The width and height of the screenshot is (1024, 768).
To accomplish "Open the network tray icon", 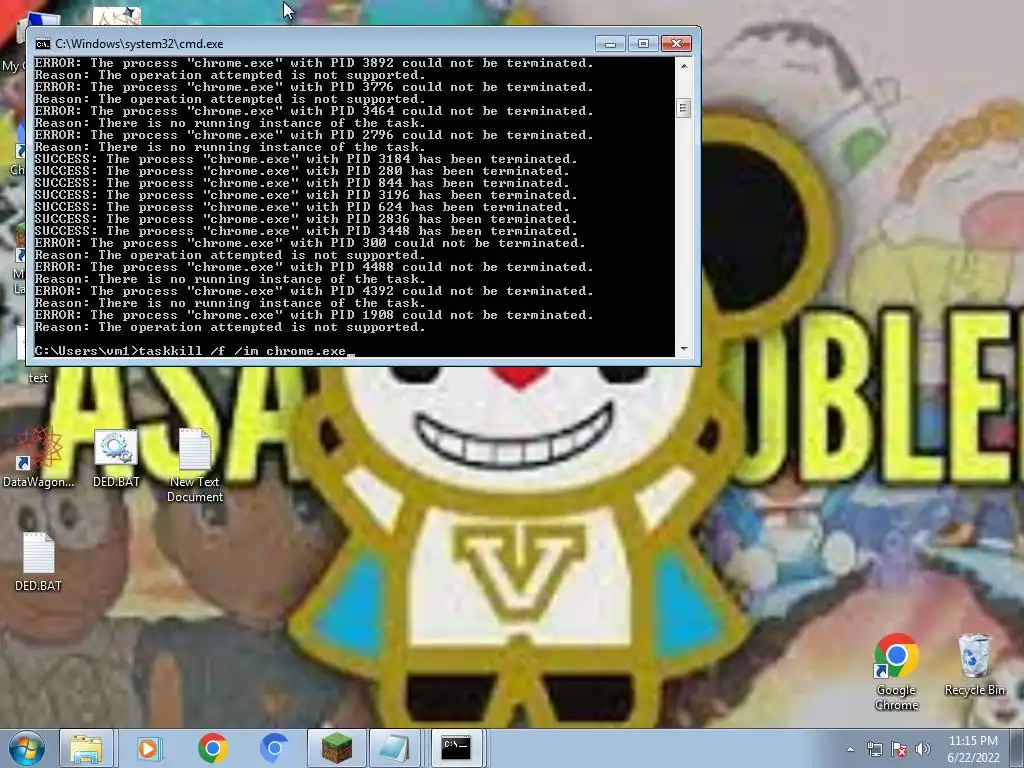I will coord(874,749).
